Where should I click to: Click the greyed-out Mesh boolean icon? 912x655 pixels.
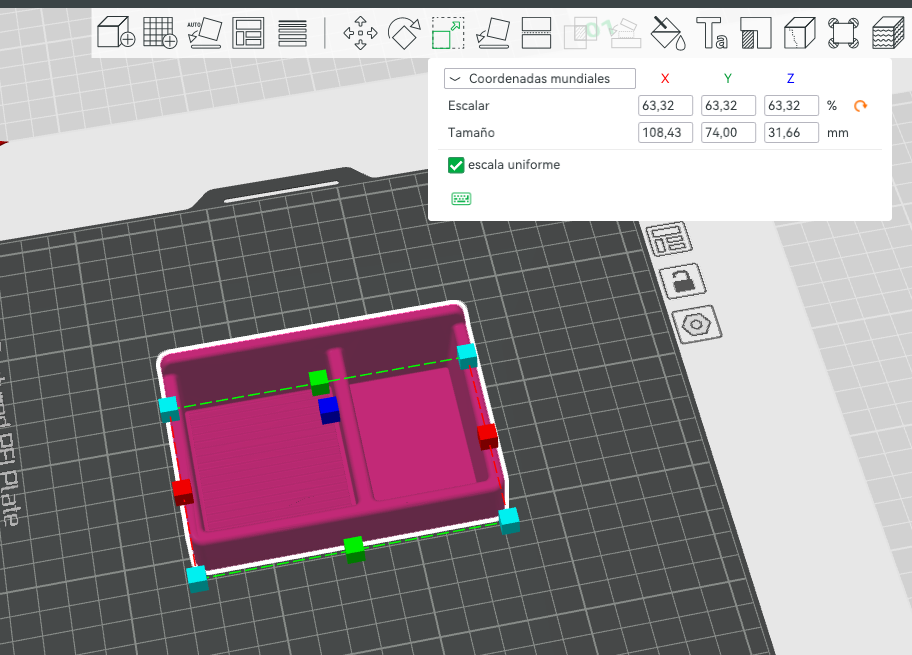tap(580, 34)
